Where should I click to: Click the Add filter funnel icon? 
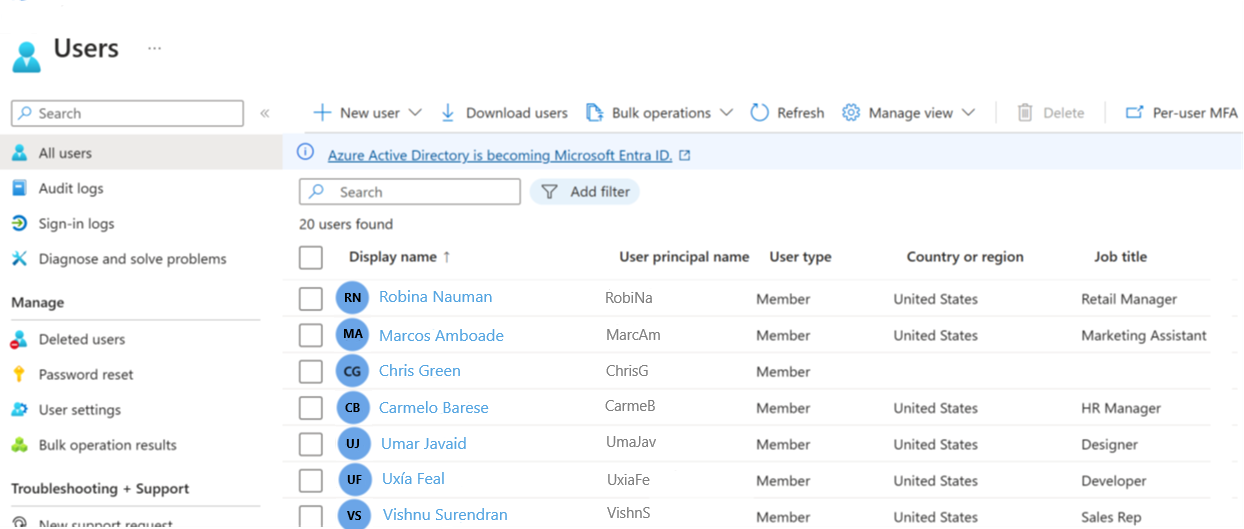pyautogui.click(x=550, y=192)
